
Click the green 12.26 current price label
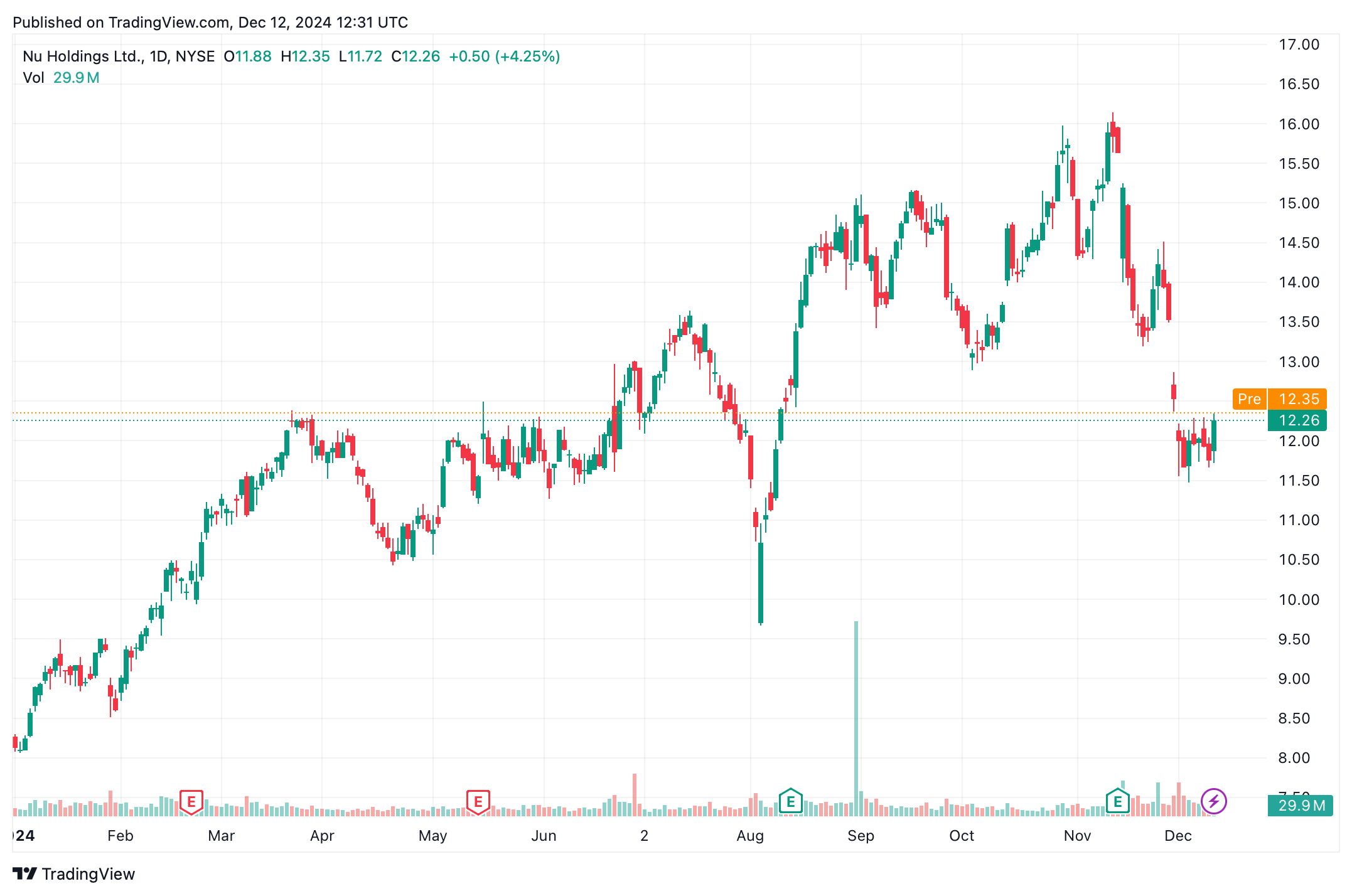coord(1297,420)
